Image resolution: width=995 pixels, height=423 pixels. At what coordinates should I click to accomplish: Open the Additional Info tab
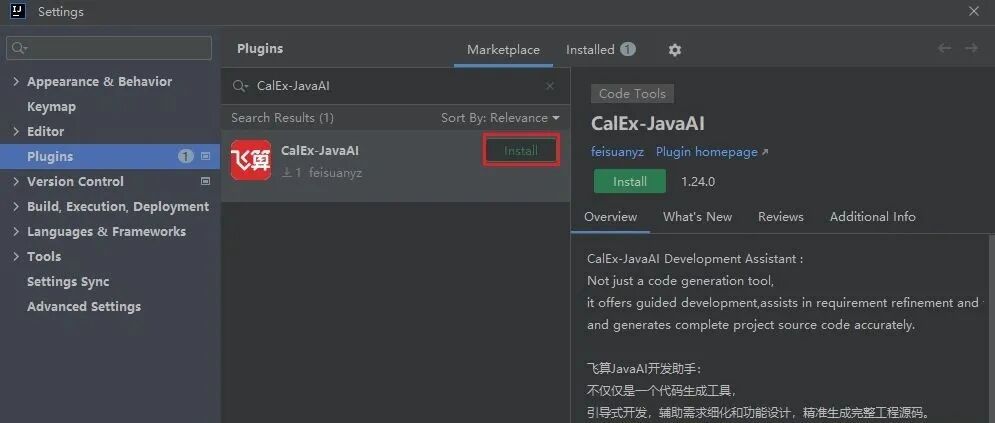(x=873, y=217)
